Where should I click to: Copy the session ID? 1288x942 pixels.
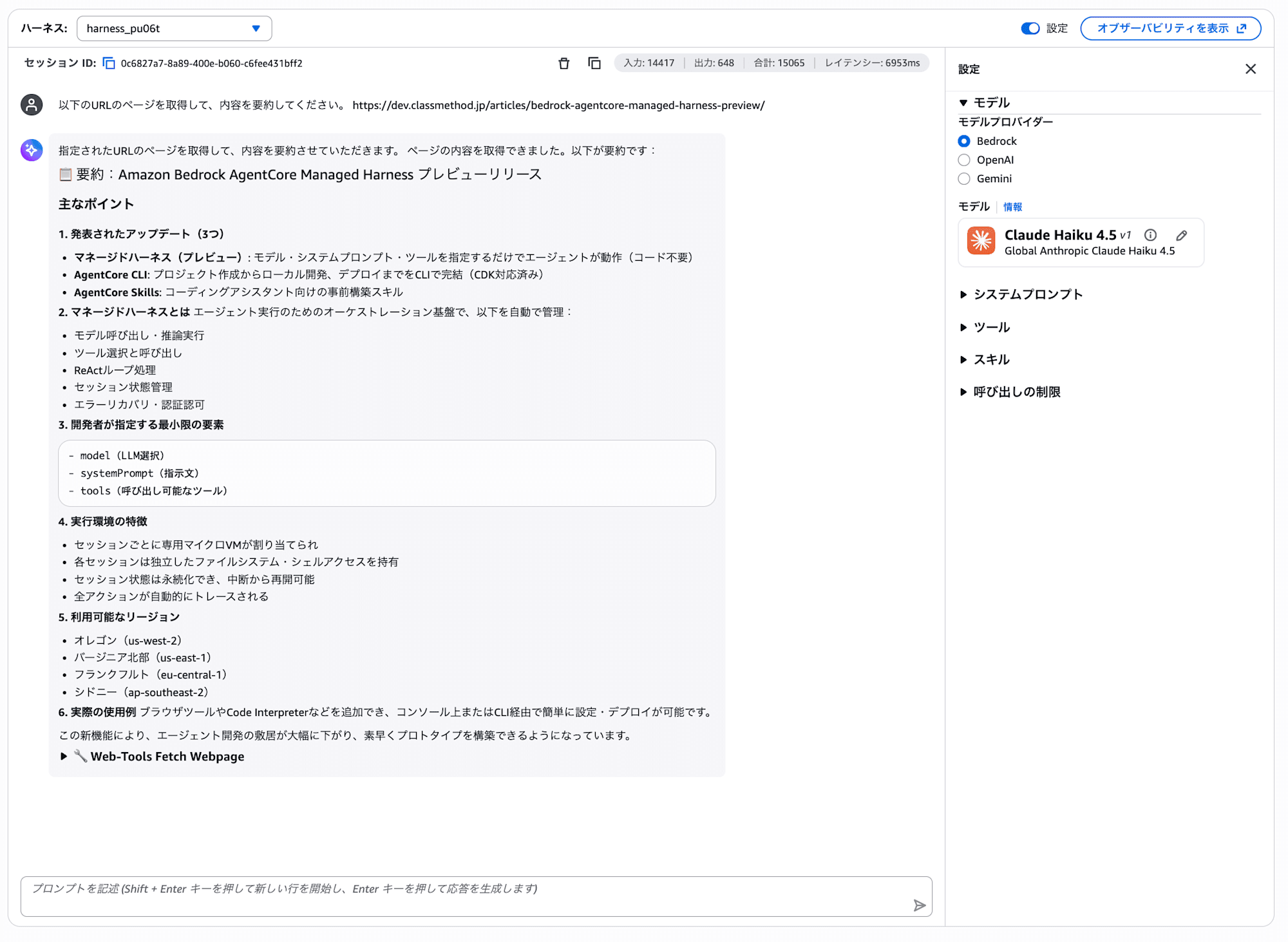pyautogui.click(x=109, y=63)
